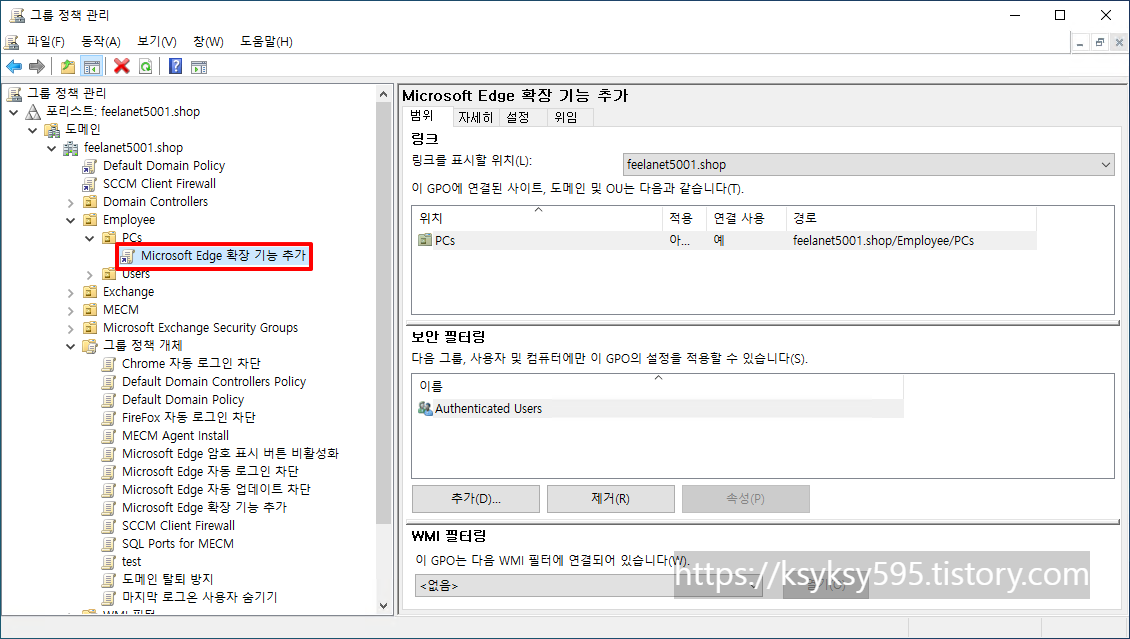The image size is (1130, 639).
Task: Click the green refresh toolbar icon
Action: coord(146,67)
